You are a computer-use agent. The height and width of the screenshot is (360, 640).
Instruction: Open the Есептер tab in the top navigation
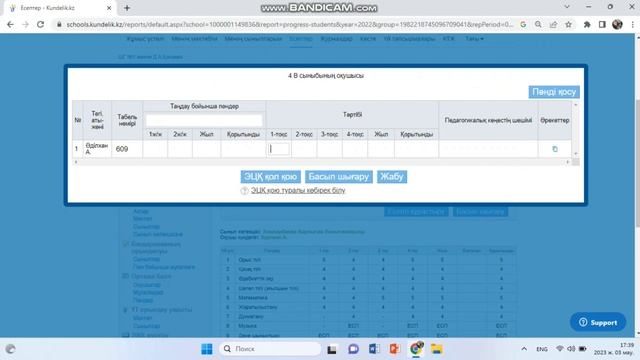click(301, 39)
